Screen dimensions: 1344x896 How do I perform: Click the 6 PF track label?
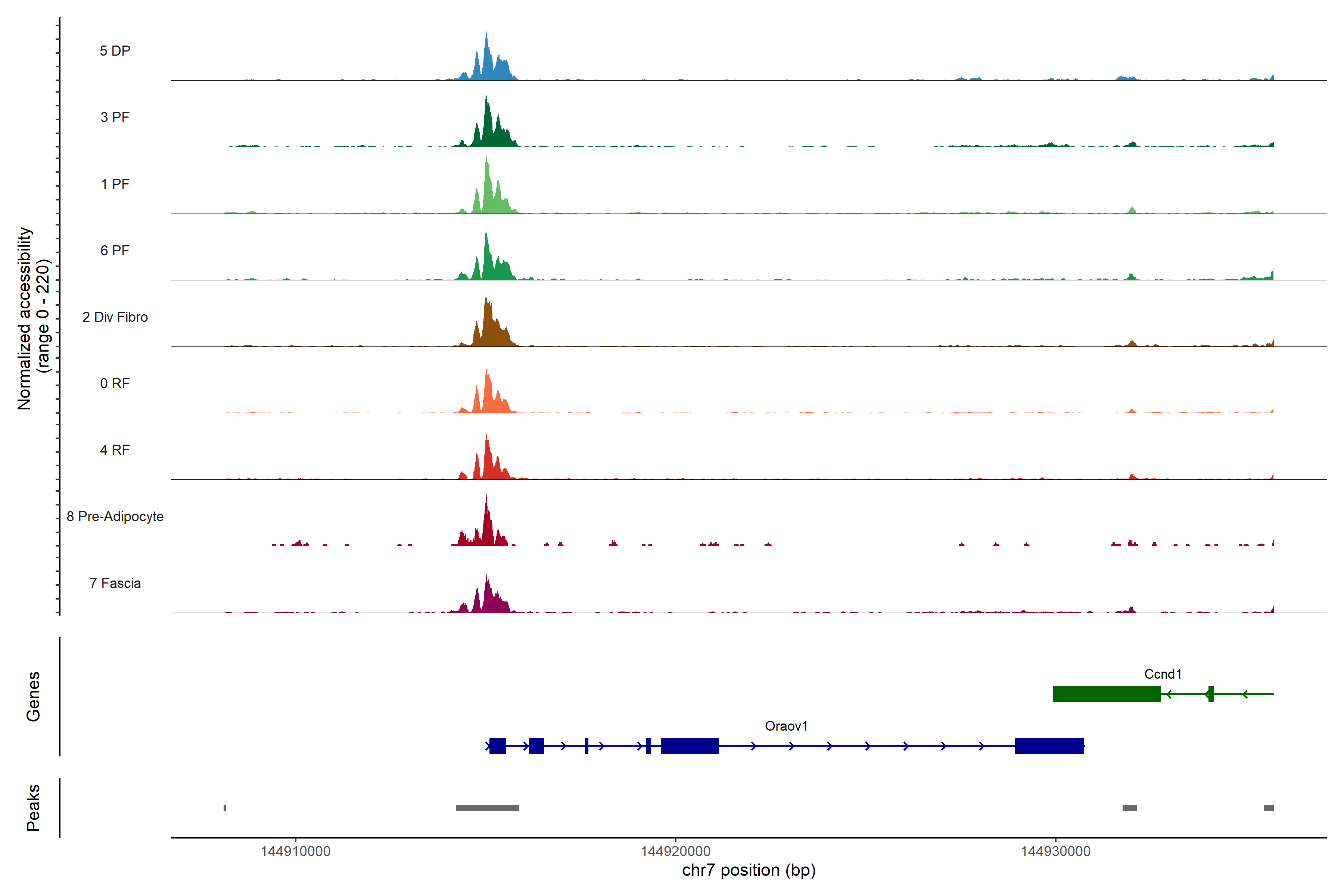point(115,250)
